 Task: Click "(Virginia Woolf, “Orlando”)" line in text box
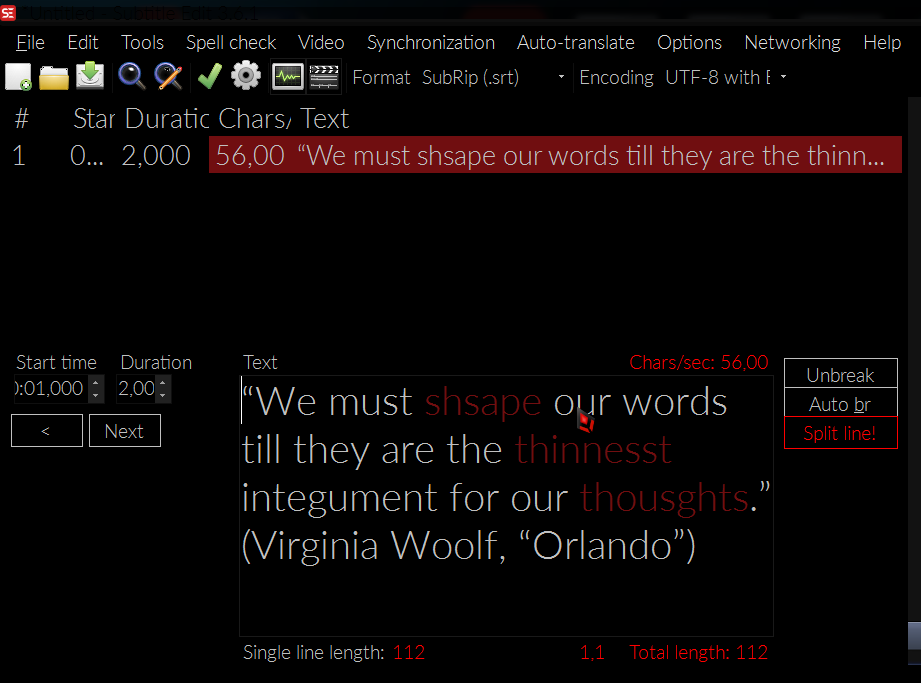coord(468,546)
